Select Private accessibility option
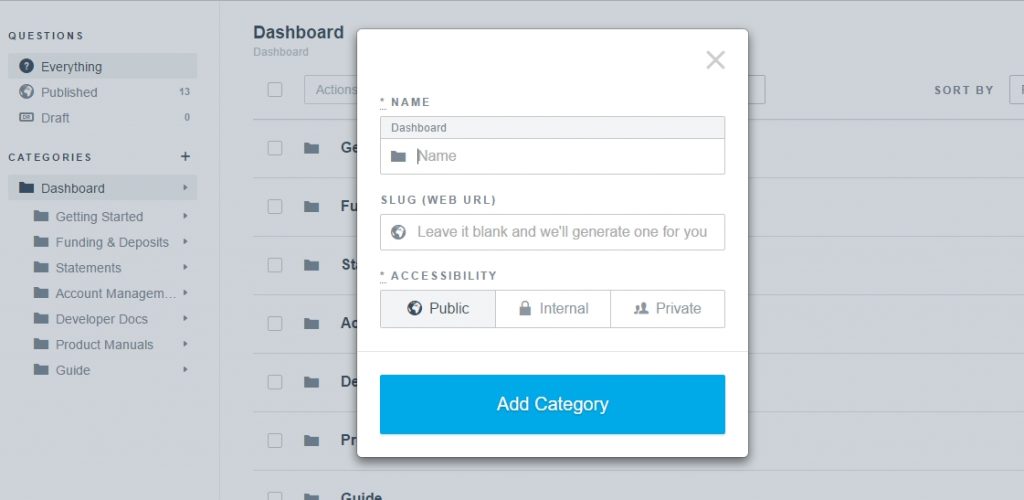Screen dimensions: 1024x500 667,309
